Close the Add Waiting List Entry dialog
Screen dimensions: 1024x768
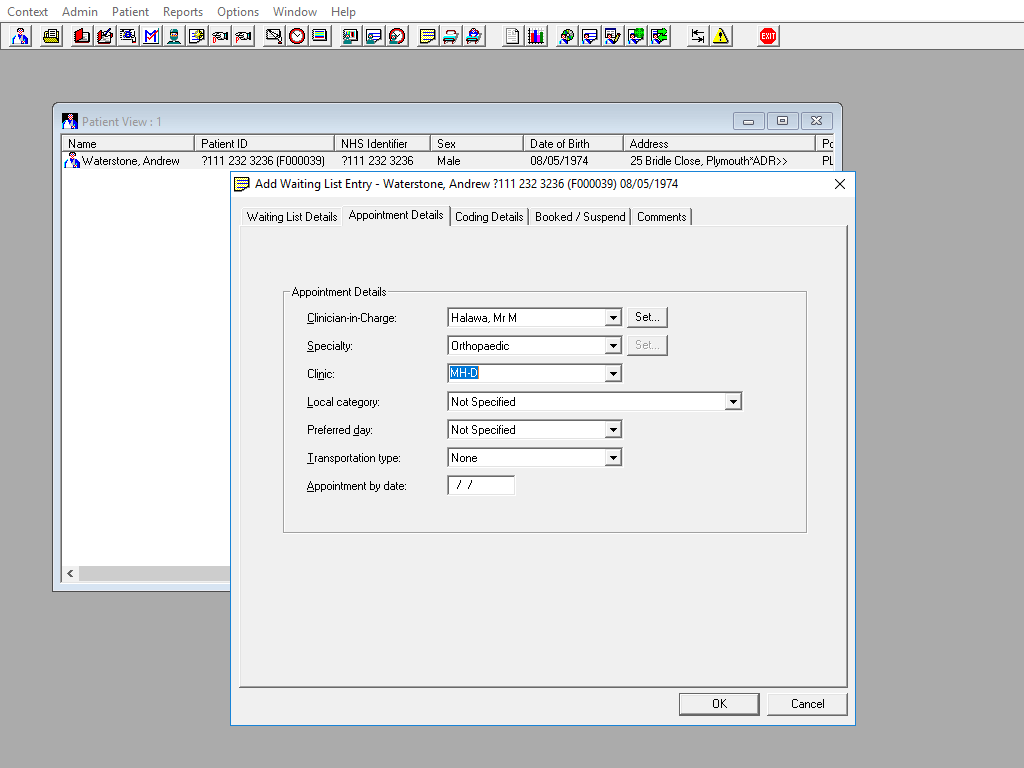pyautogui.click(x=840, y=184)
